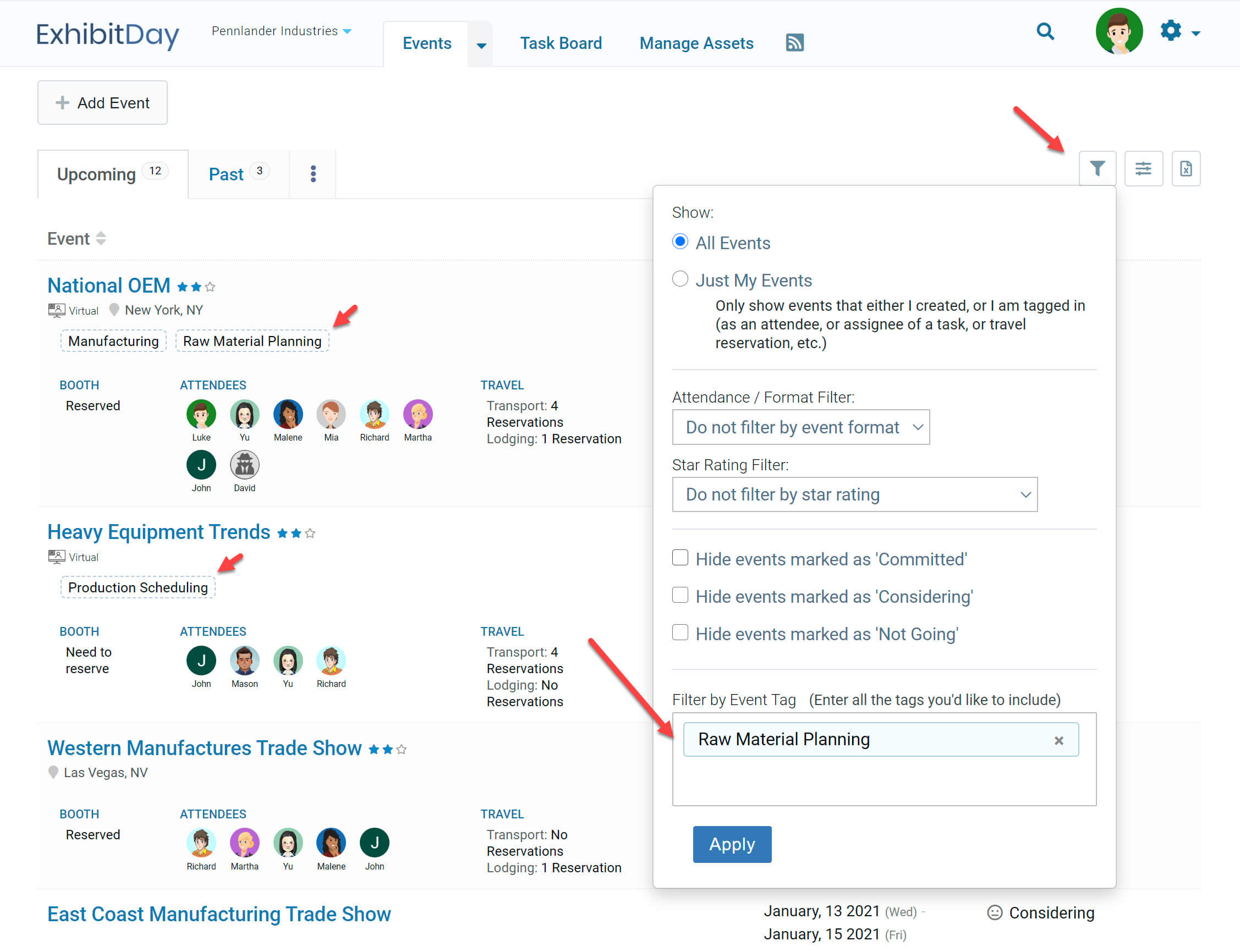Export events using the Excel icon
The width and height of the screenshot is (1240, 952).
click(x=1187, y=168)
